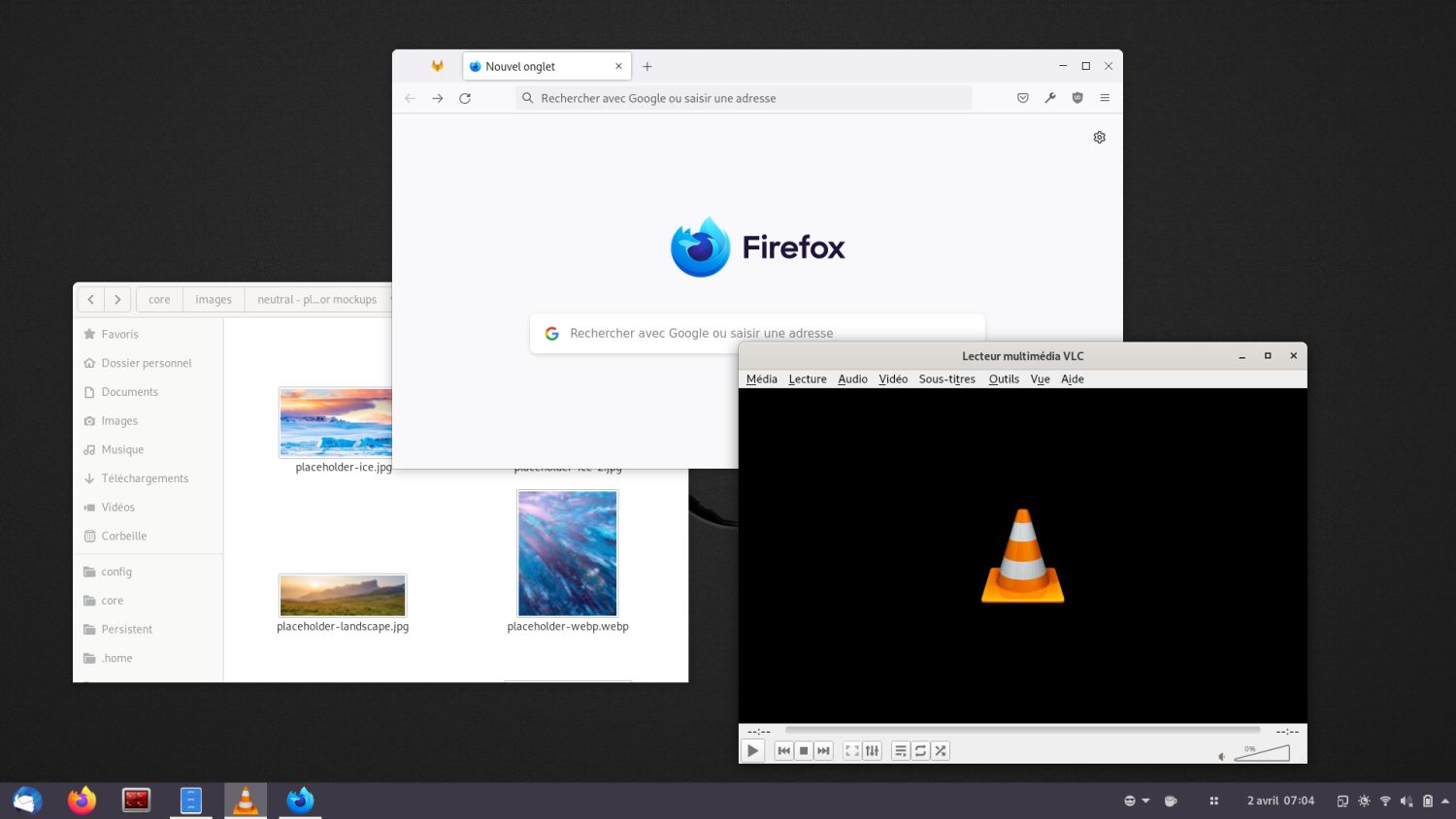Open VLC Vidéo menu

coord(893,378)
